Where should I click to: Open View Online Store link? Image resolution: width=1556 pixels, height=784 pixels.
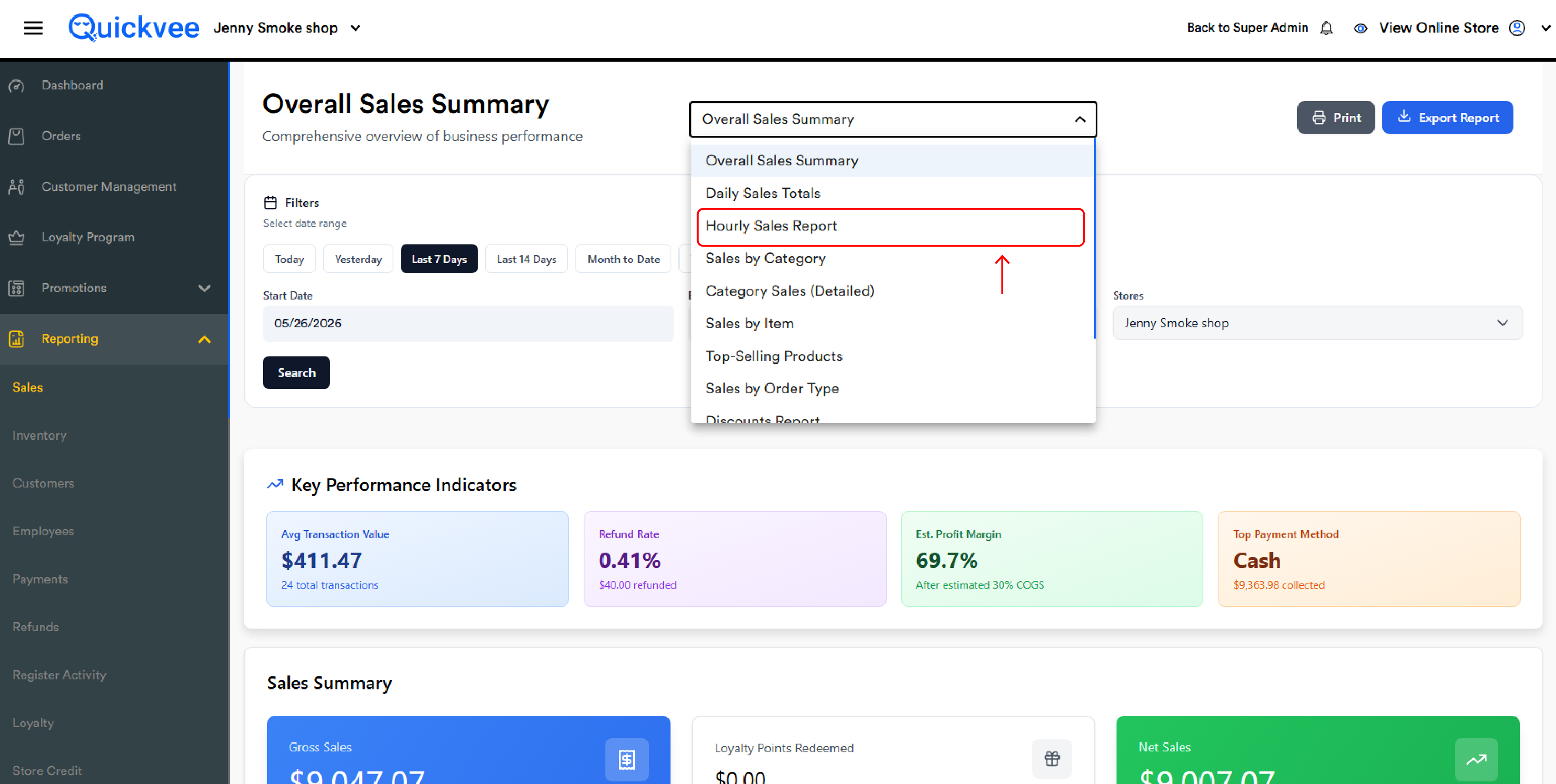coord(1438,28)
